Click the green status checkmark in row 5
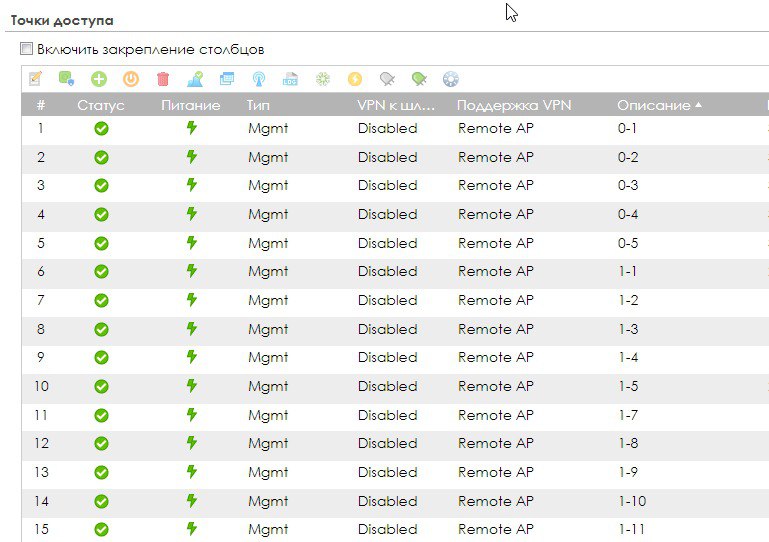The image size is (769, 542). point(102,243)
